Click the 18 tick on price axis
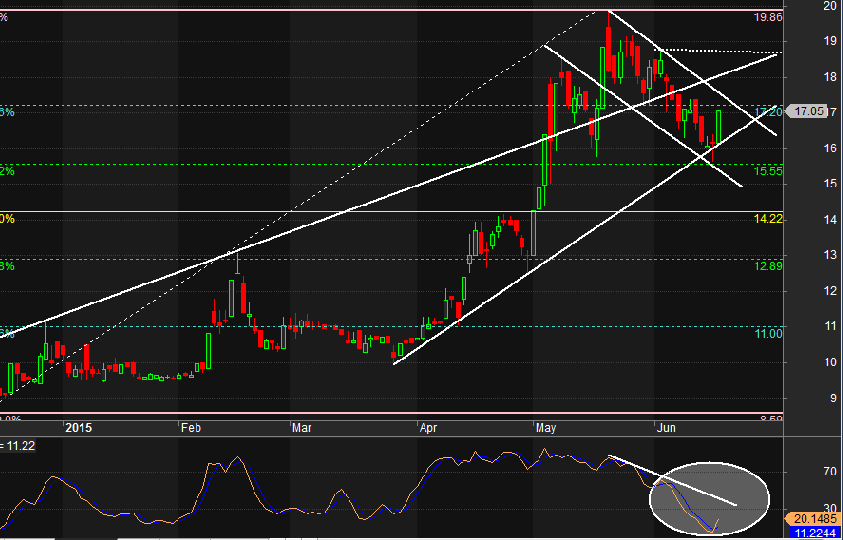 831,77
